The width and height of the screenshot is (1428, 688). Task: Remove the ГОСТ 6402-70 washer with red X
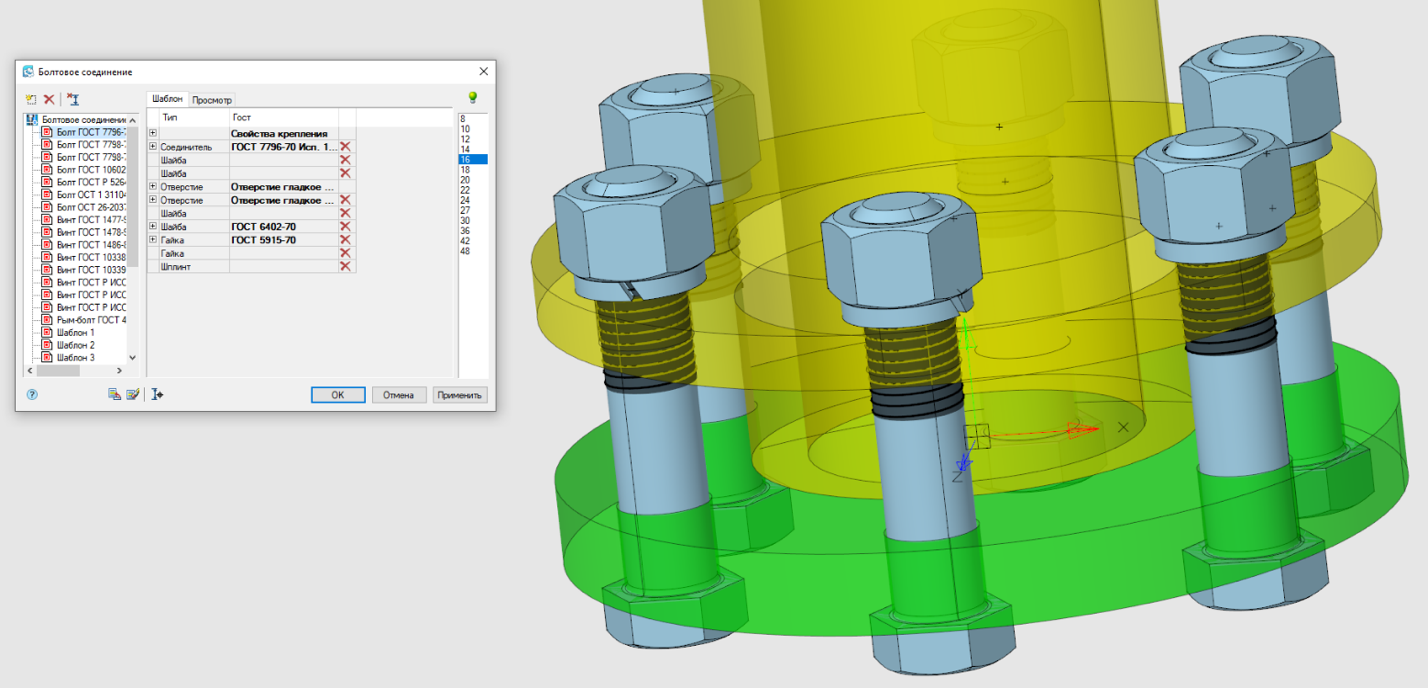[346, 227]
